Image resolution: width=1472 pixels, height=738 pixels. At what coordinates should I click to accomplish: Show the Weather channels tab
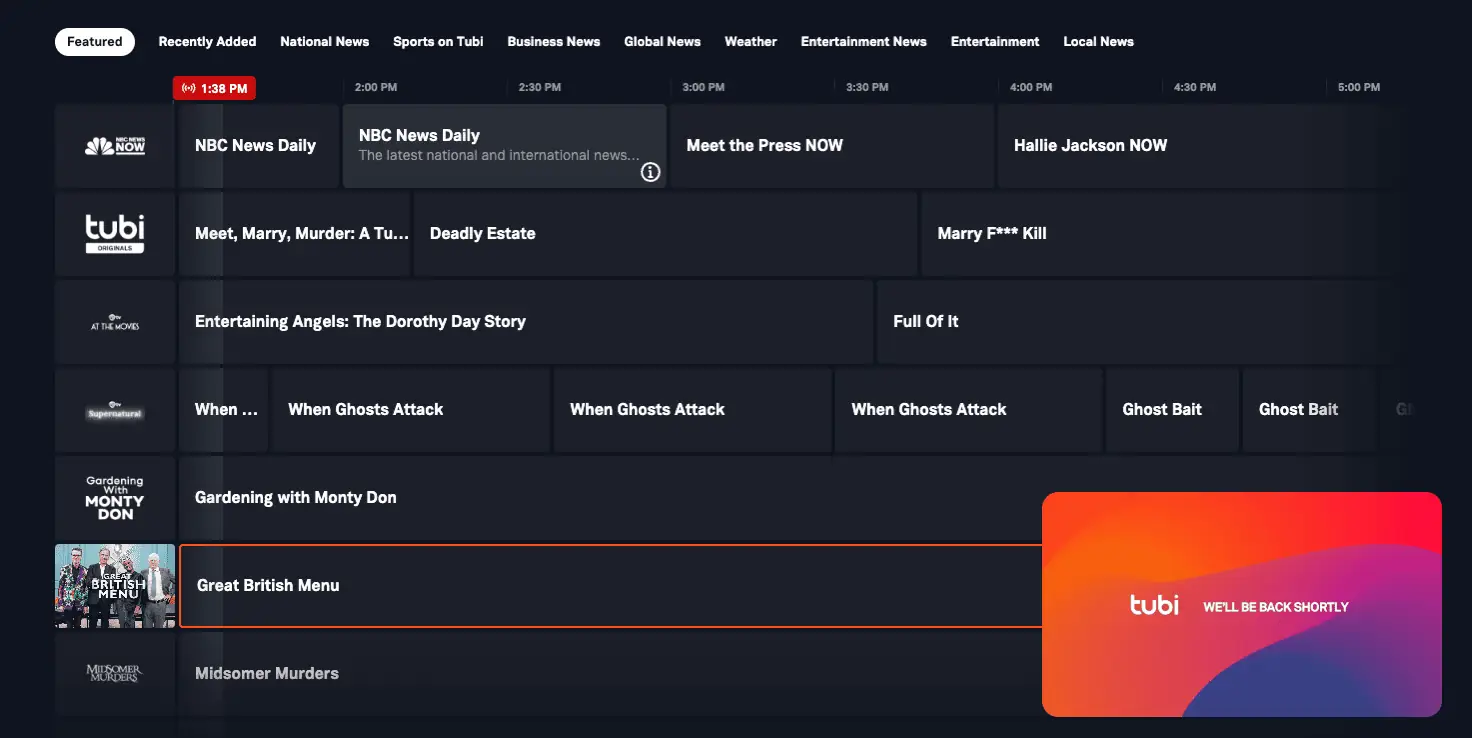pyautogui.click(x=751, y=42)
